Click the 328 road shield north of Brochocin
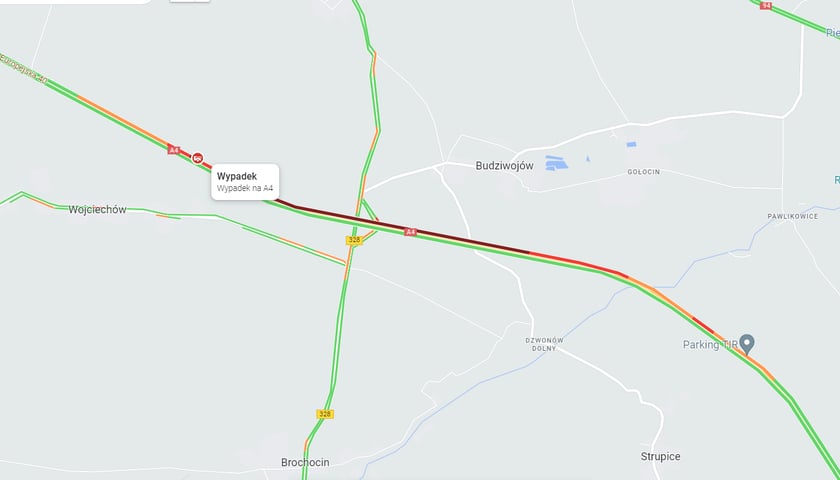The height and width of the screenshot is (480, 840). [325, 414]
